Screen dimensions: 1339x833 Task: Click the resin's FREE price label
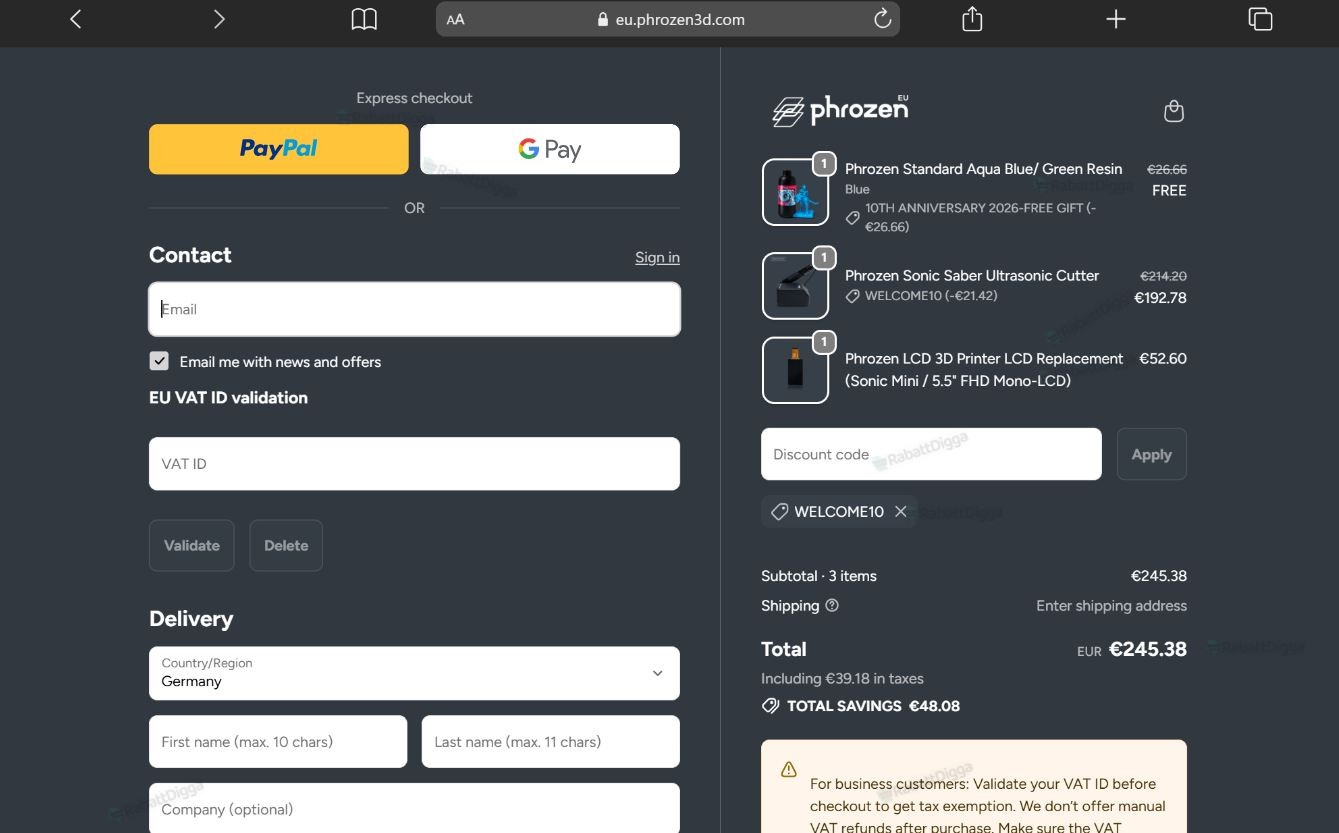(1169, 190)
